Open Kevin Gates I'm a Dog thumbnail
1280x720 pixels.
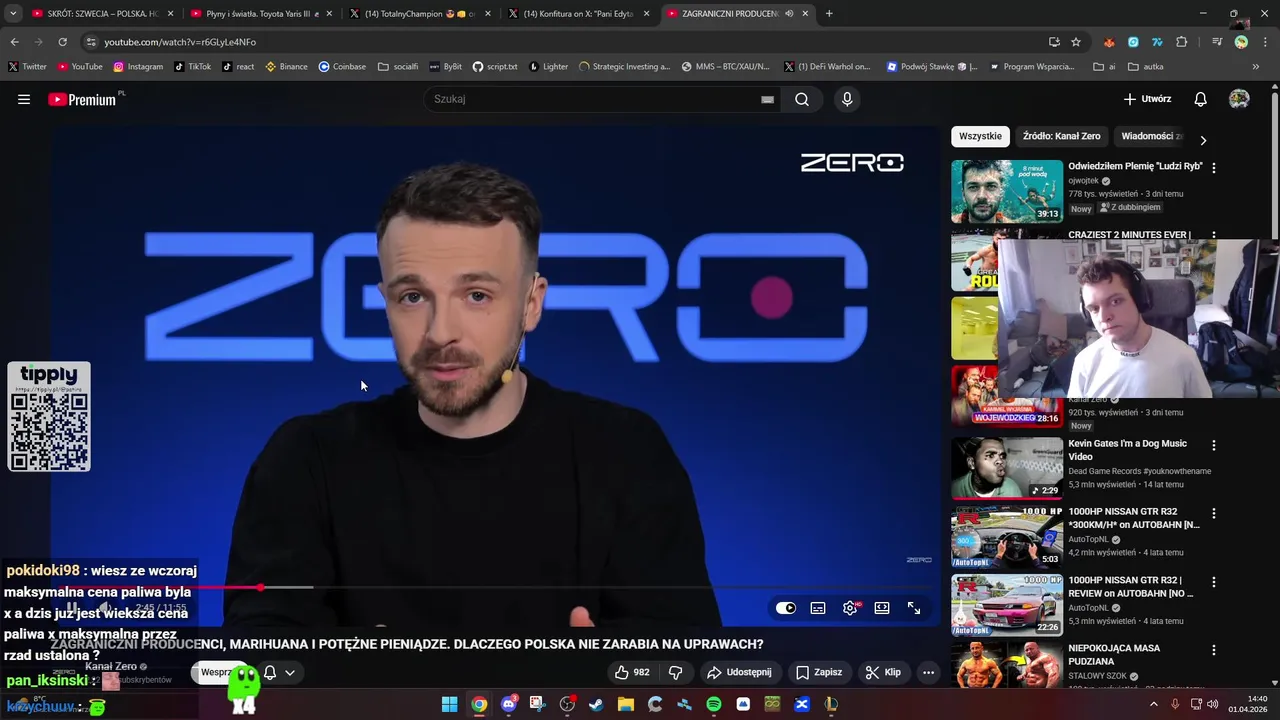tap(1007, 468)
